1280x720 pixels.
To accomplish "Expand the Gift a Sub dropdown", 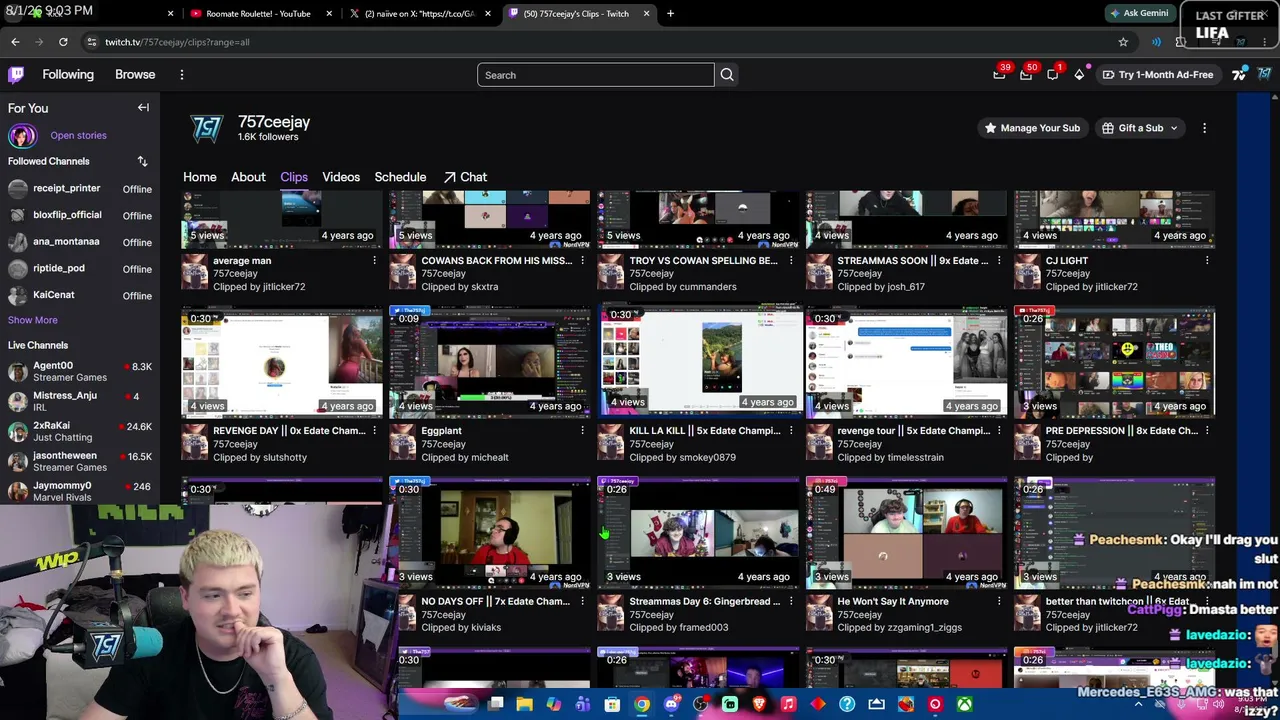I will tap(1141, 128).
